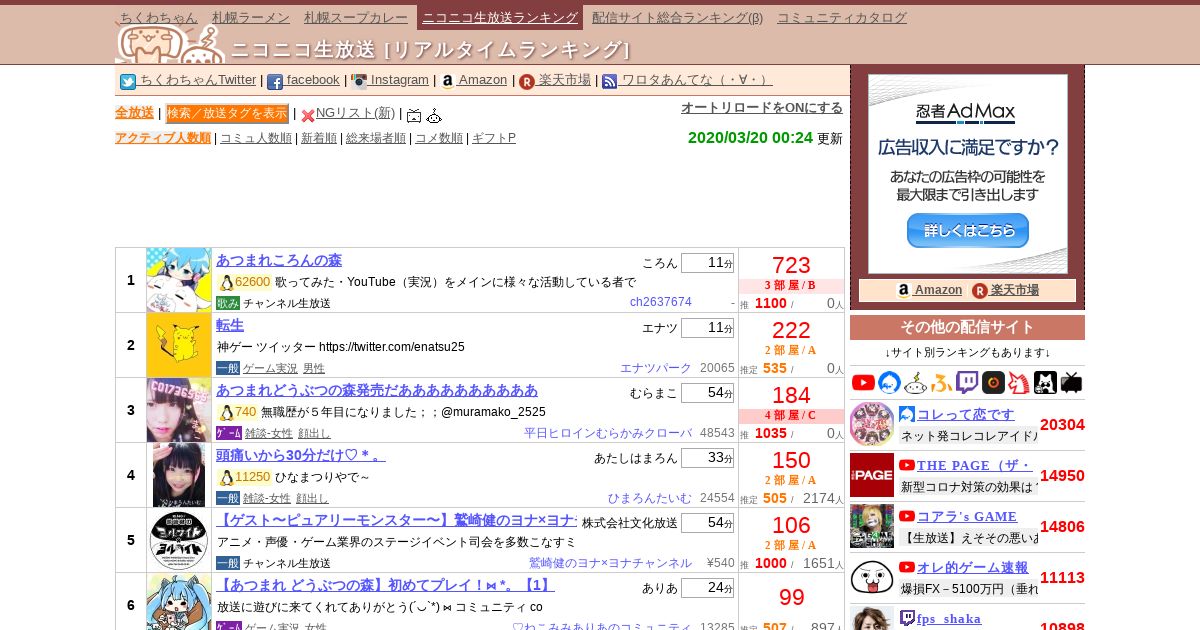1200x630 pixels.
Task: Click the Twitter bird icon
Action: point(128,82)
